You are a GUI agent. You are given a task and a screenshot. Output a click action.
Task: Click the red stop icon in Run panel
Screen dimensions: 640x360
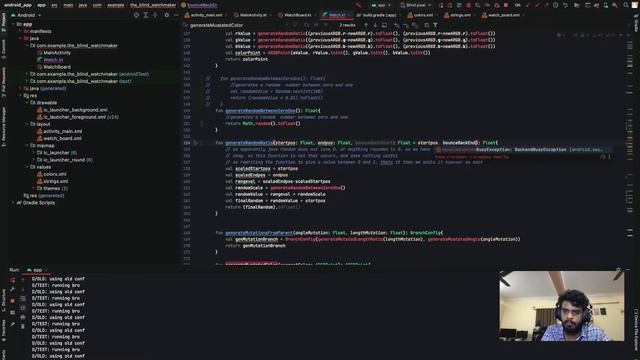click(13, 300)
